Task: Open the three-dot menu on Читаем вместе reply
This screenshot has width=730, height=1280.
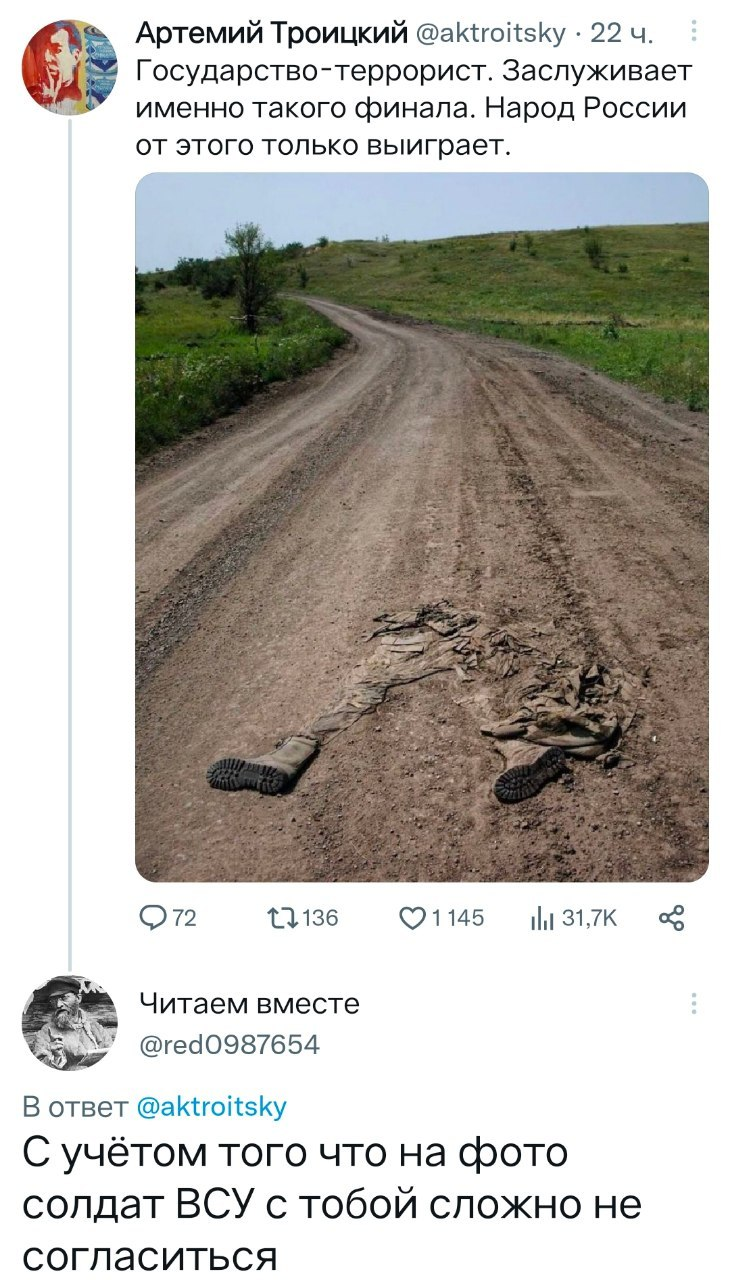Action: pos(694,1004)
